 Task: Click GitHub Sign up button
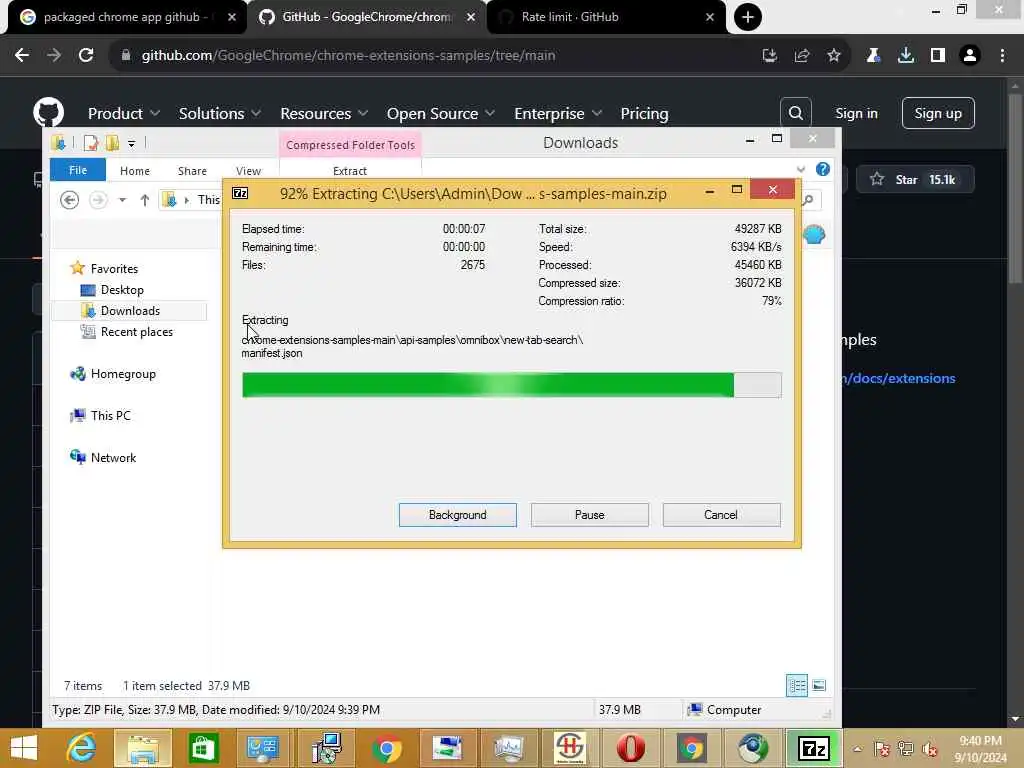tap(938, 114)
